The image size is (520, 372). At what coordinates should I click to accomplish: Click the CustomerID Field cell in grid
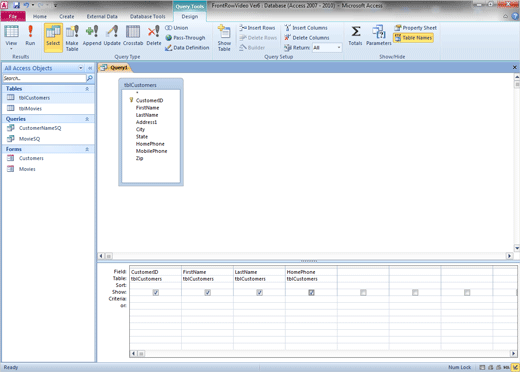(x=155, y=272)
